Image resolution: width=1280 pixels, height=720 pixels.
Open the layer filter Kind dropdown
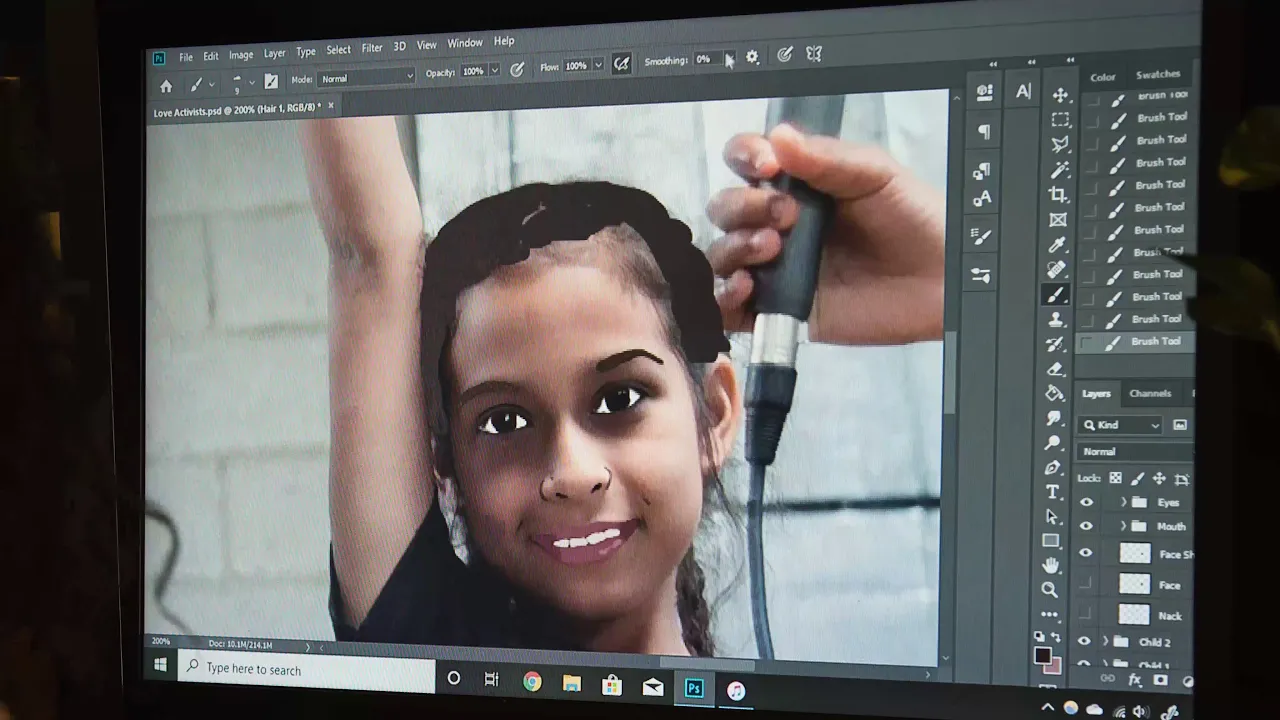(1120, 425)
